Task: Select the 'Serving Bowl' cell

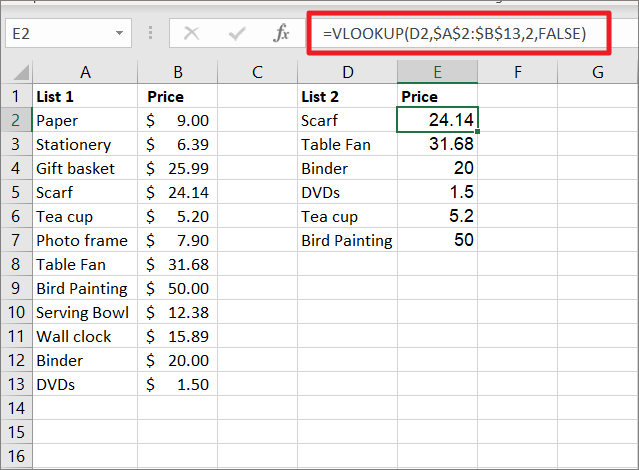Action: coord(85,312)
